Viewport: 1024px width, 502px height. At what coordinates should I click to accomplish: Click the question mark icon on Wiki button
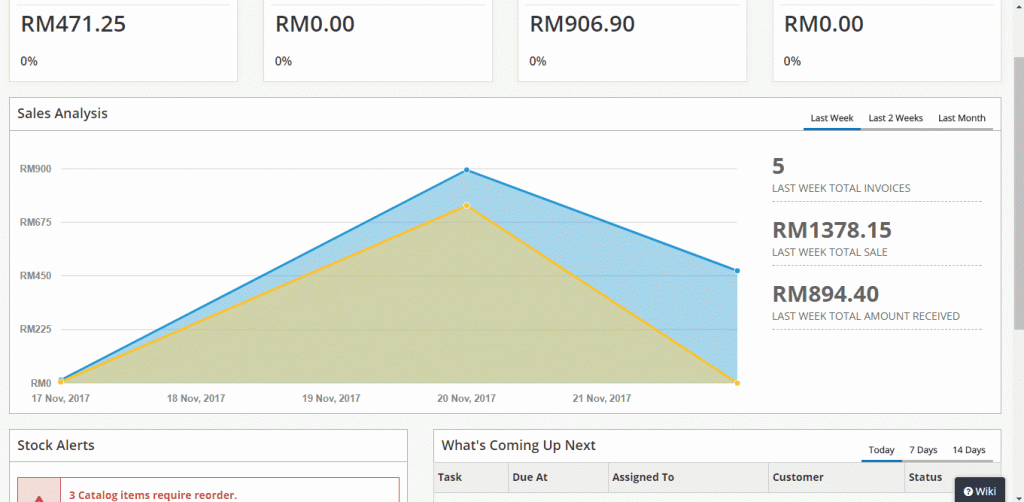pos(968,492)
